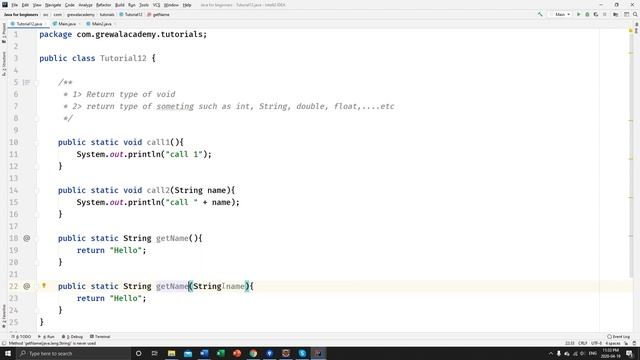Screen dimensions: 640x360
Task: Open the Build menu
Action: [120, 5]
